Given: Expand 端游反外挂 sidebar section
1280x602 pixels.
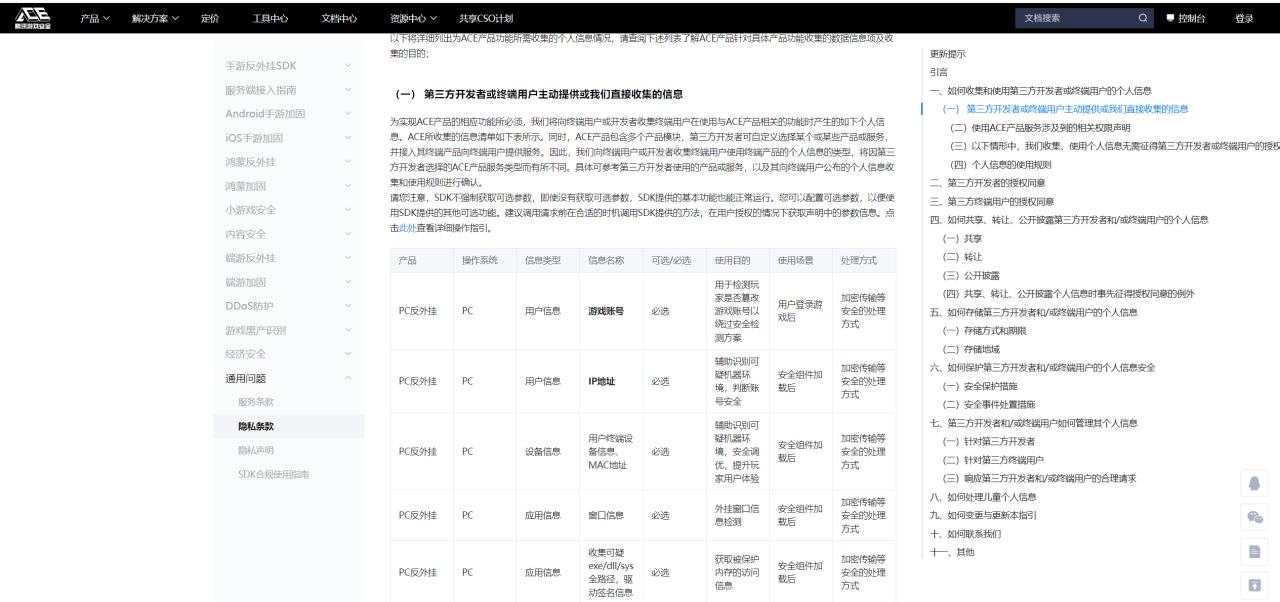Looking at the screenshot, I should click(289, 258).
